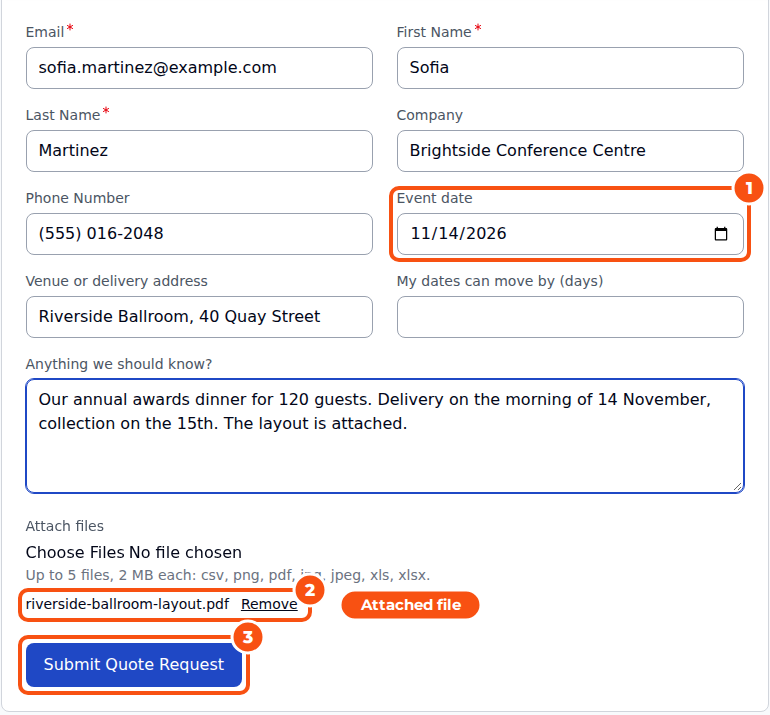Image resolution: width=770 pixels, height=715 pixels.
Task: Click the Email input field
Action: coord(199,68)
